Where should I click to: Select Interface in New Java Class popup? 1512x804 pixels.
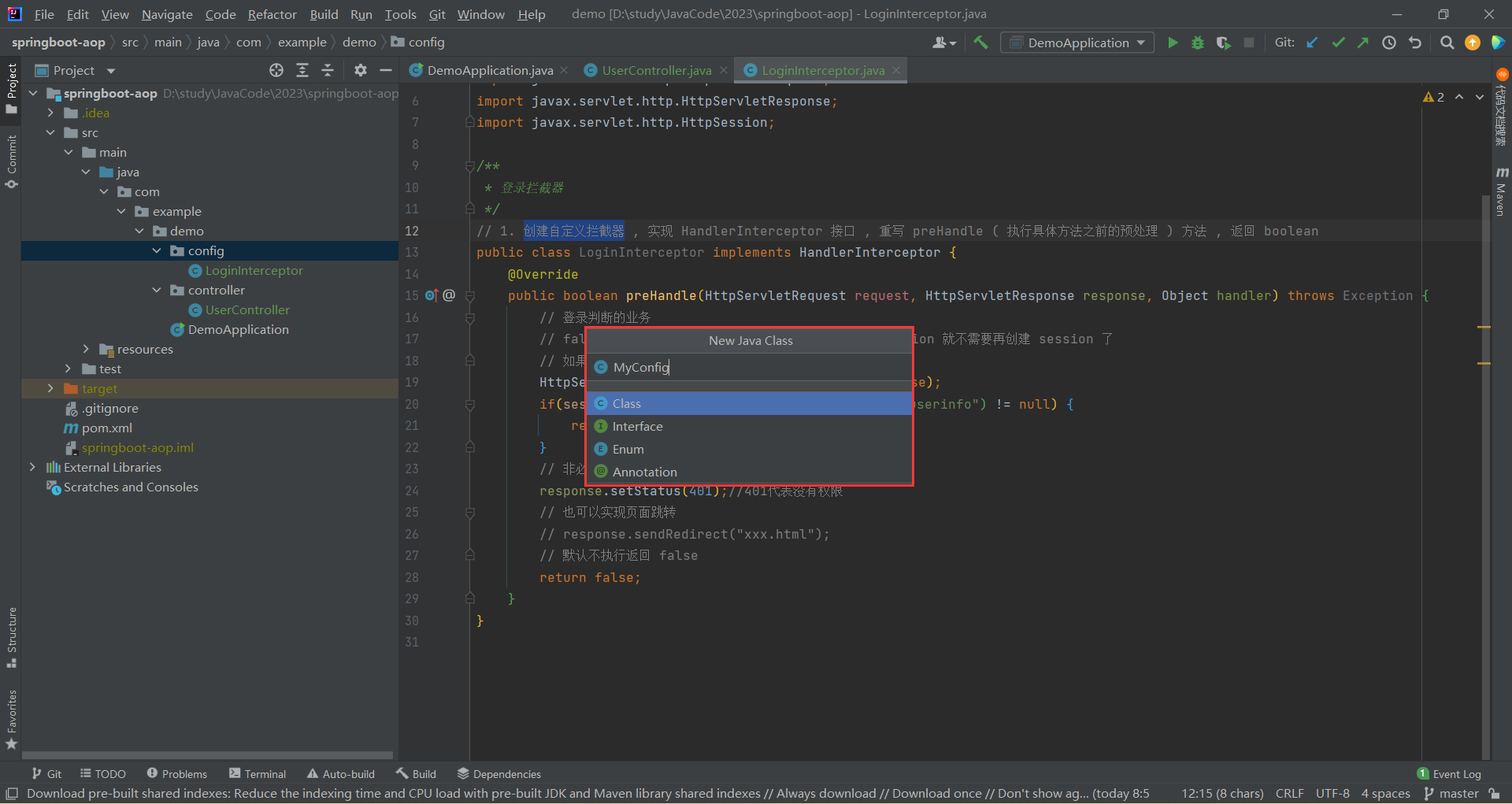coord(750,426)
